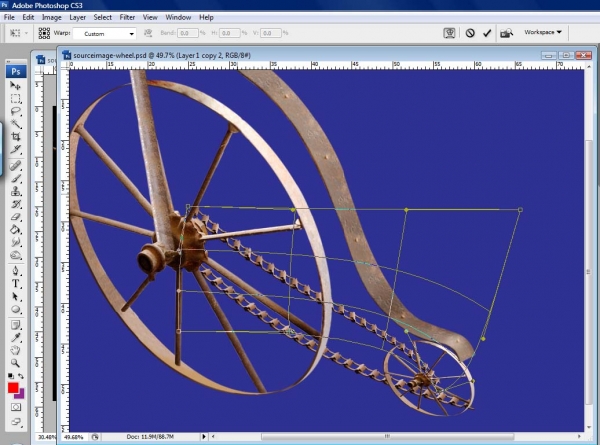Viewport: 600px width, 445px height.
Task: Open the Layer menu
Action: (x=77, y=17)
